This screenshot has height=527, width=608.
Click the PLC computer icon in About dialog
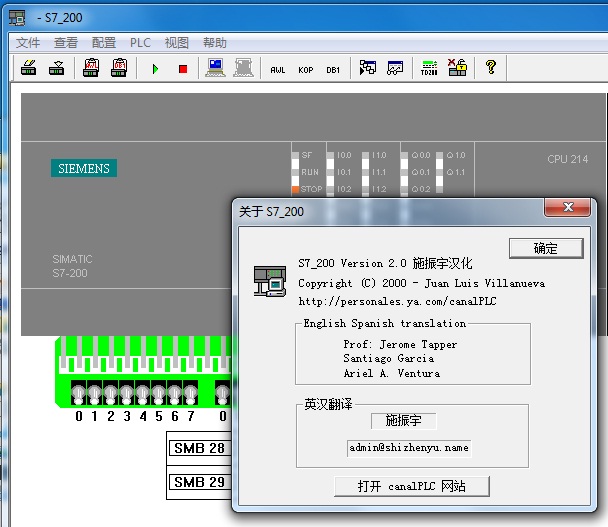[270, 281]
